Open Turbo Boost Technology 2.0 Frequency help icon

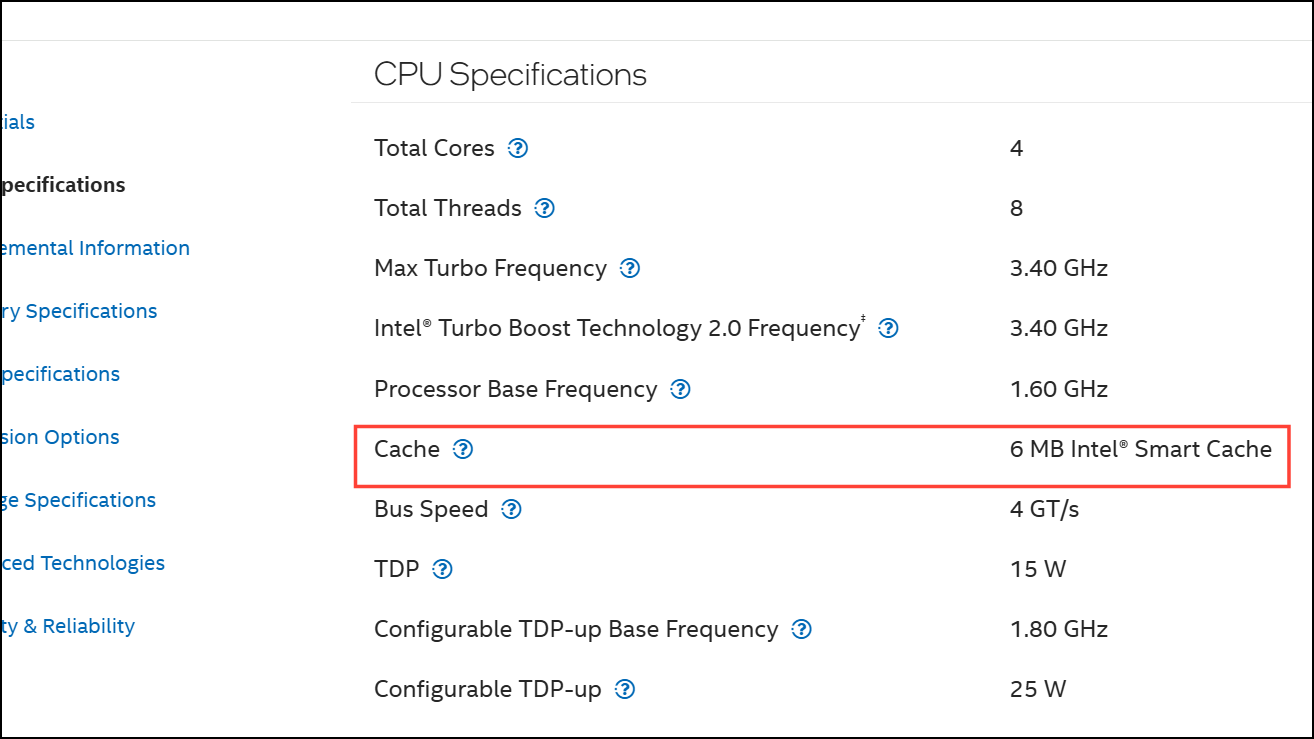pos(888,328)
